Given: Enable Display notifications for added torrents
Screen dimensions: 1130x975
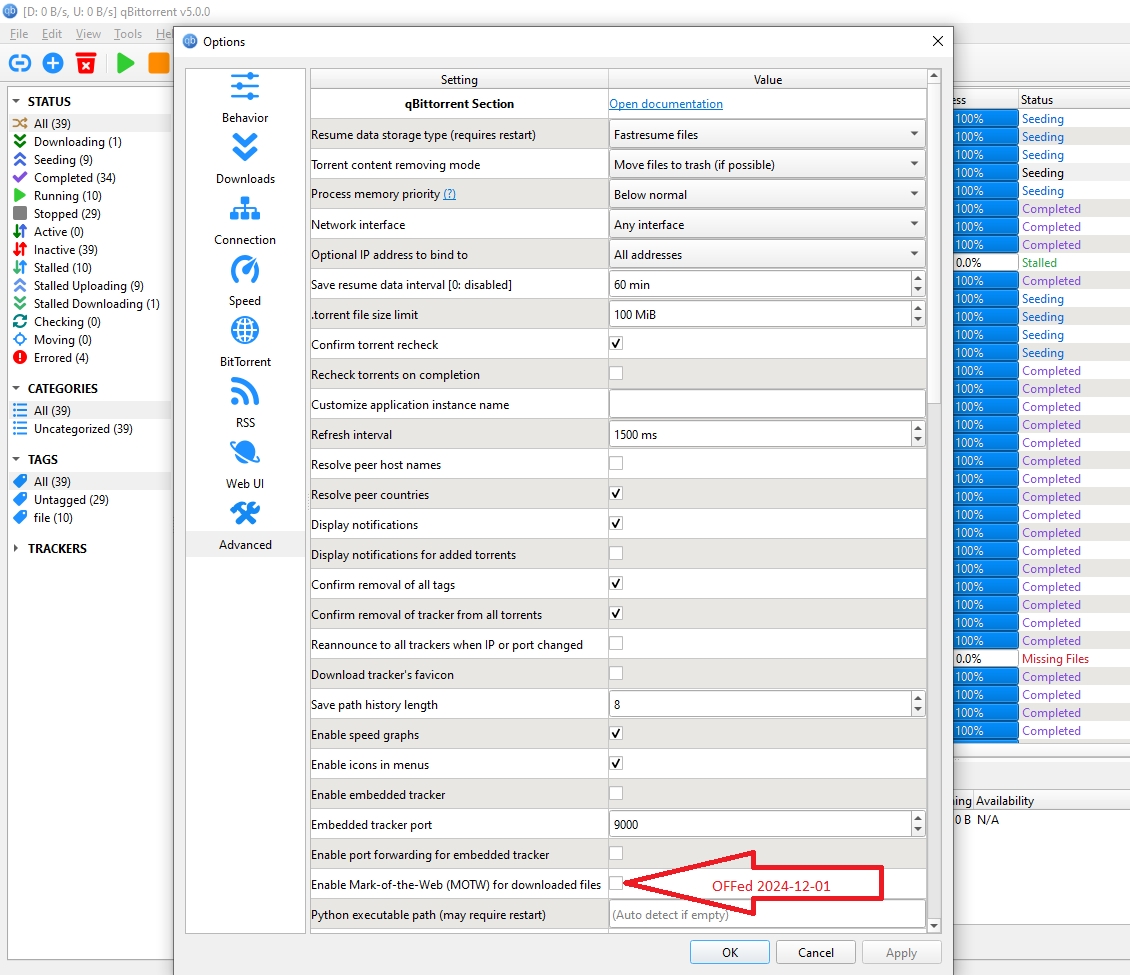Looking at the screenshot, I should [x=616, y=553].
